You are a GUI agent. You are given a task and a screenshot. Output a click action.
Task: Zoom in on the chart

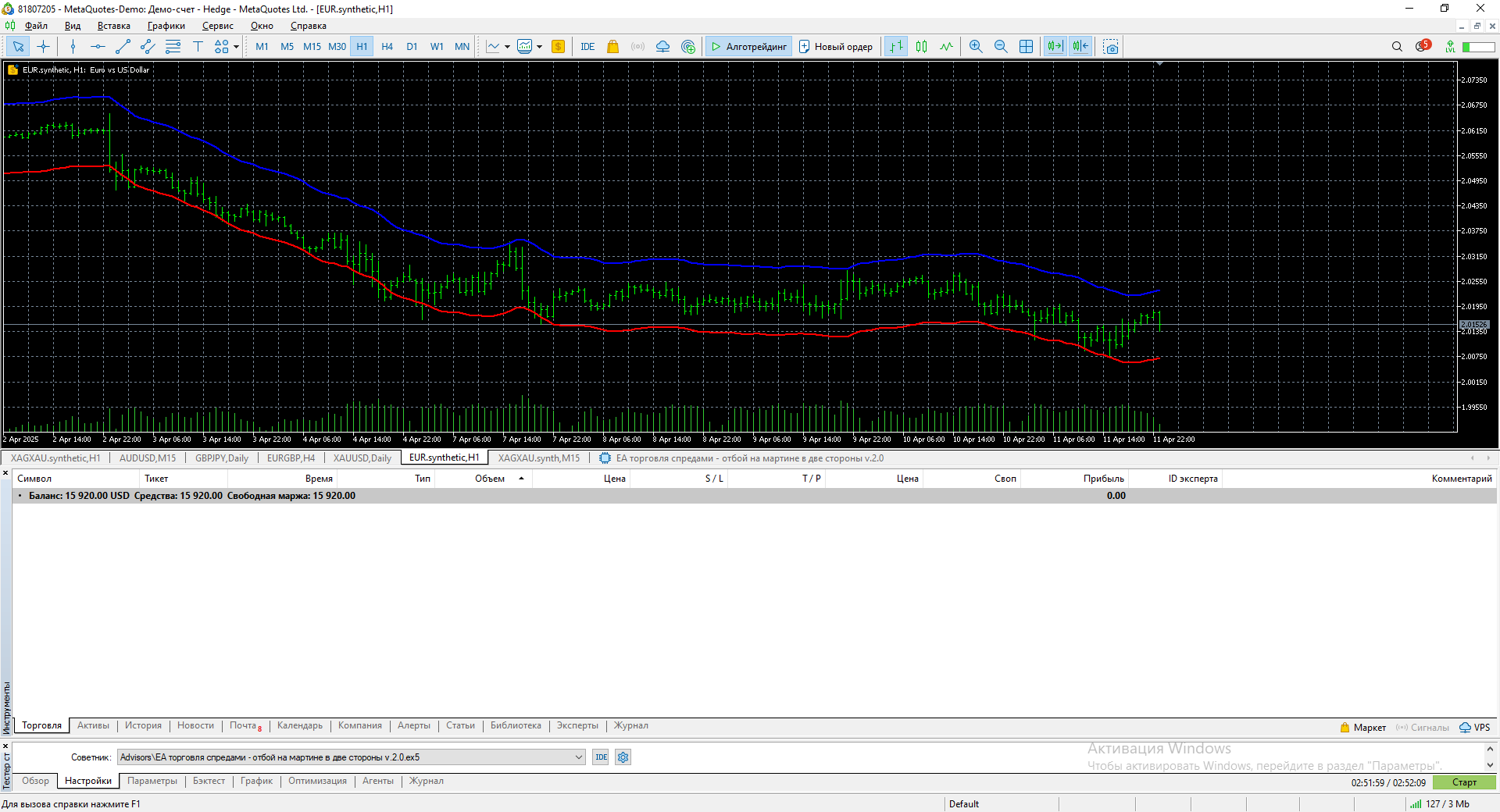tap(976, 47)
